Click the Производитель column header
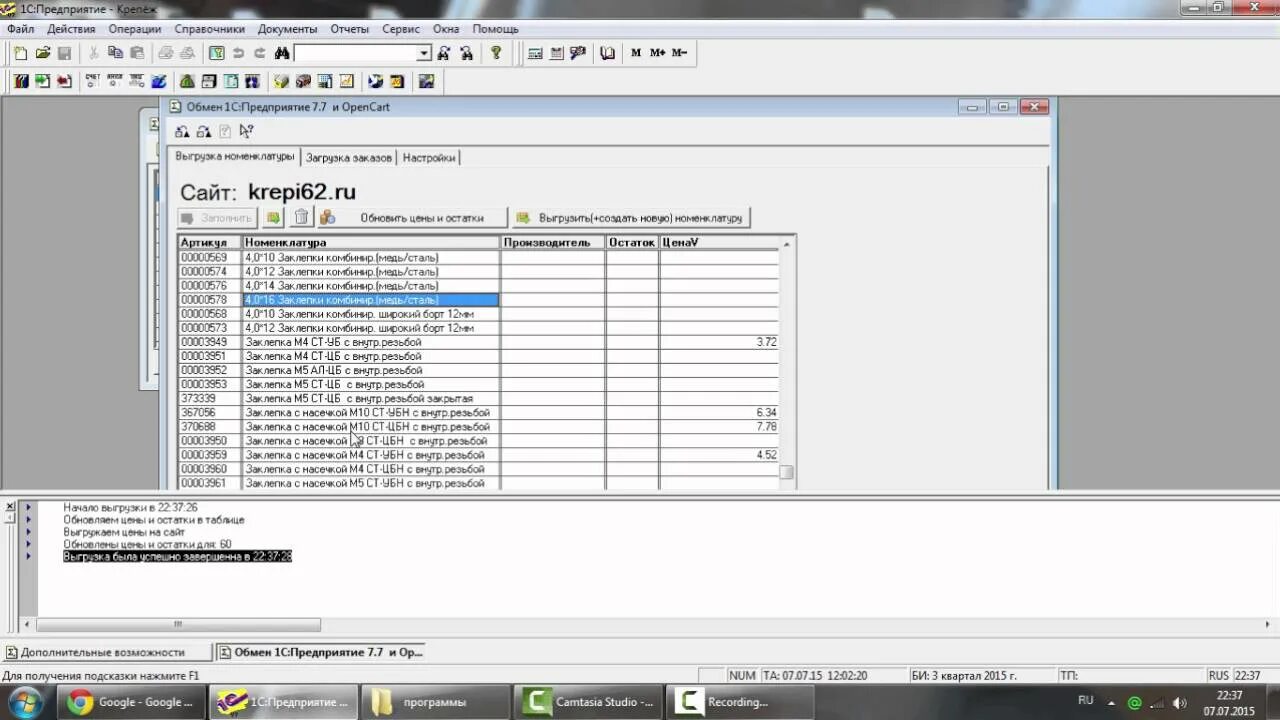Image resolution: width=1280 pixels, height=720 pixels. pyautogui.click(x=553, y=243)
